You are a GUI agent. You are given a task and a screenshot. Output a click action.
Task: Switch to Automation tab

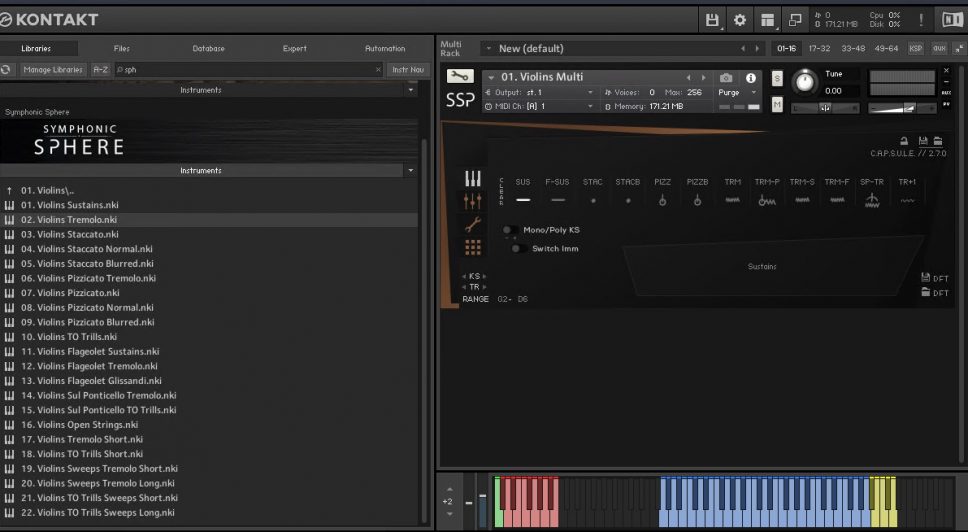(385, 48)
